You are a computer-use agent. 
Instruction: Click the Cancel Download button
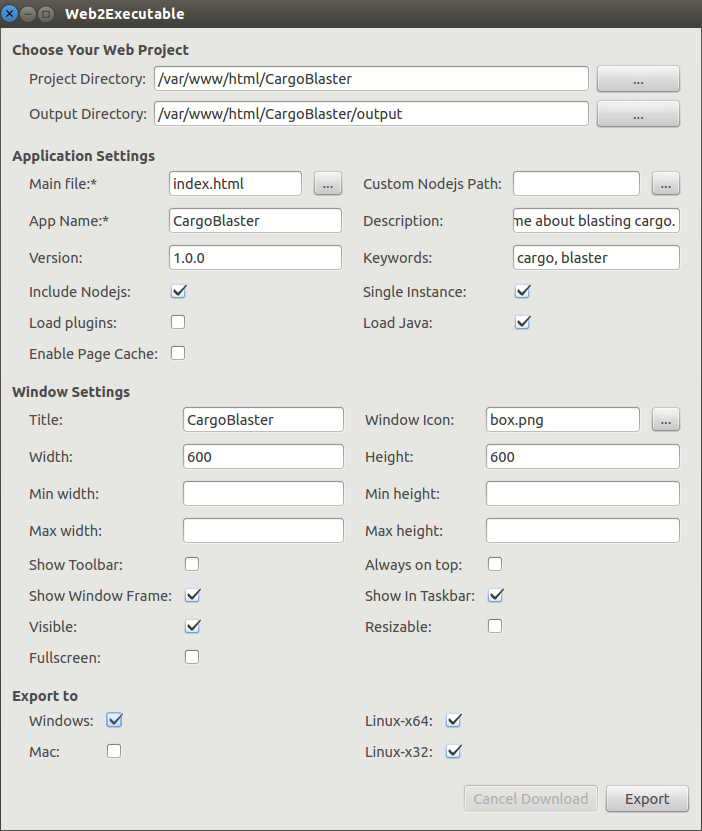click(530, 798)
